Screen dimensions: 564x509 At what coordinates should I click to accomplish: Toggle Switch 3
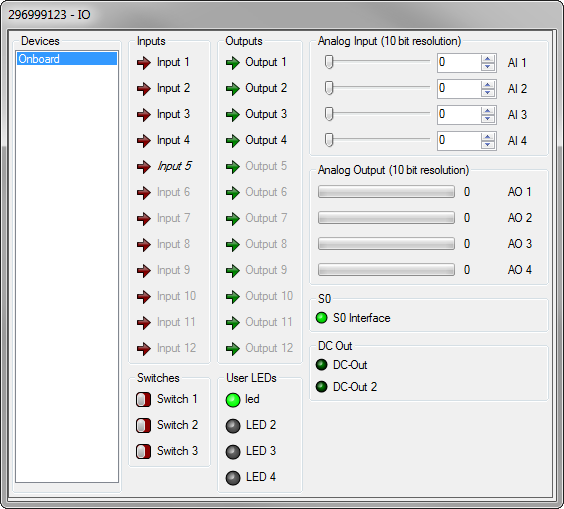point(144,451)
